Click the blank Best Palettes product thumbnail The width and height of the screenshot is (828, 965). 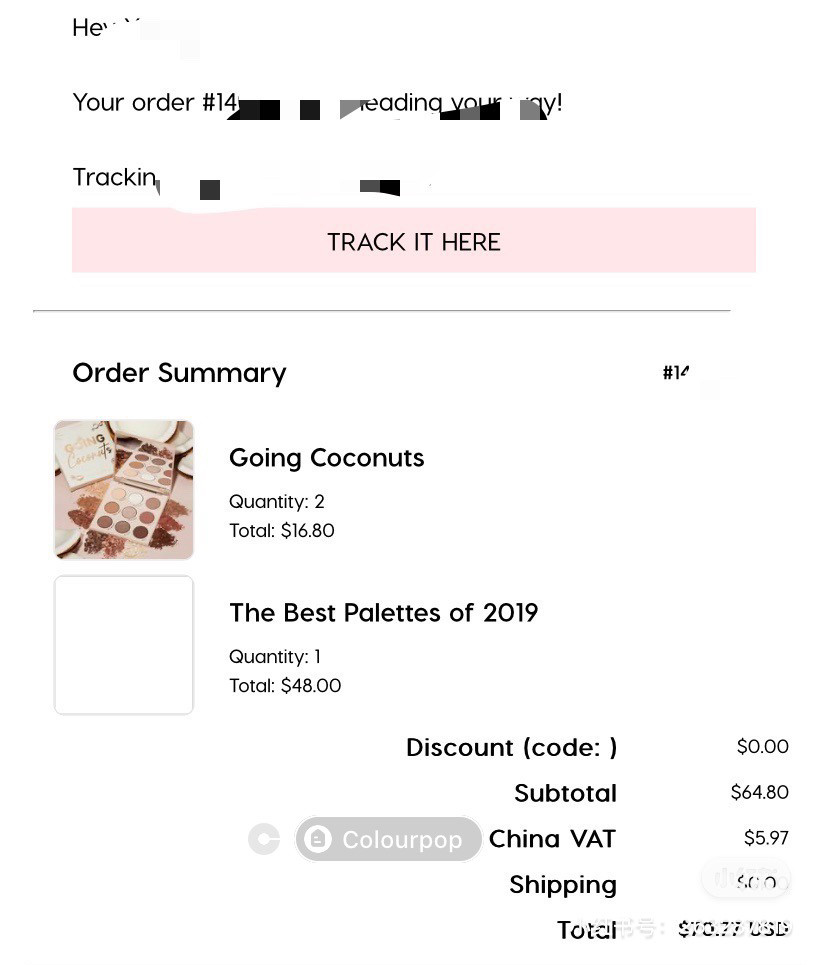[124, 645]
